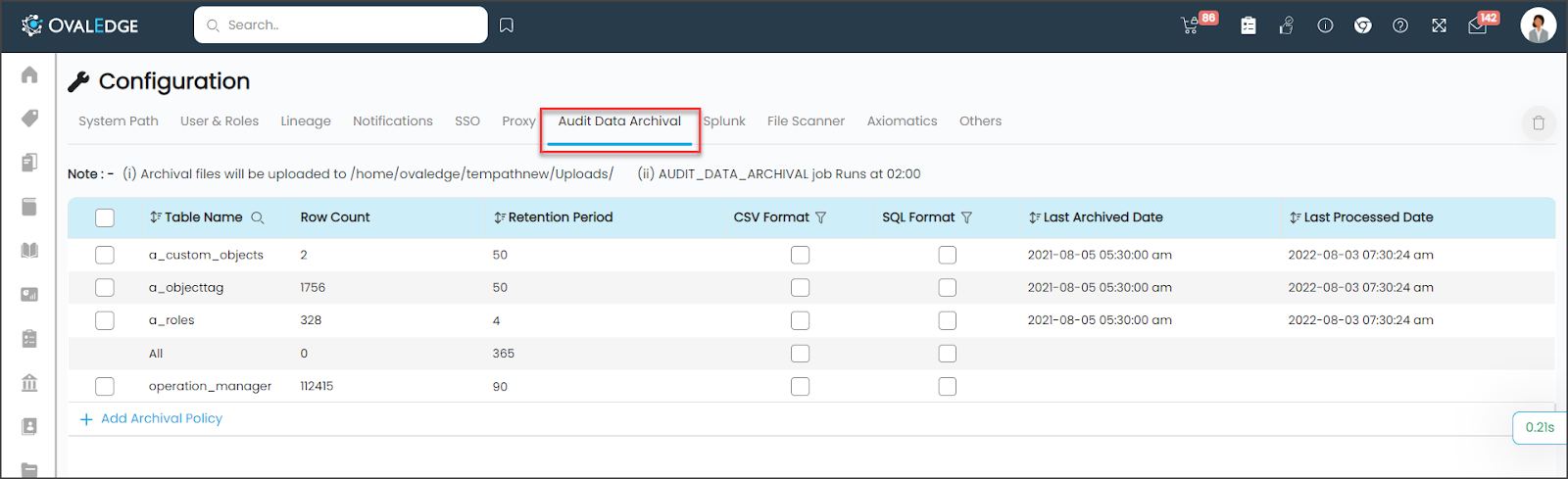Toggle the select-all header checkbox
The height and width of the screenshot is (479, 1568).
tap(105, 217)
